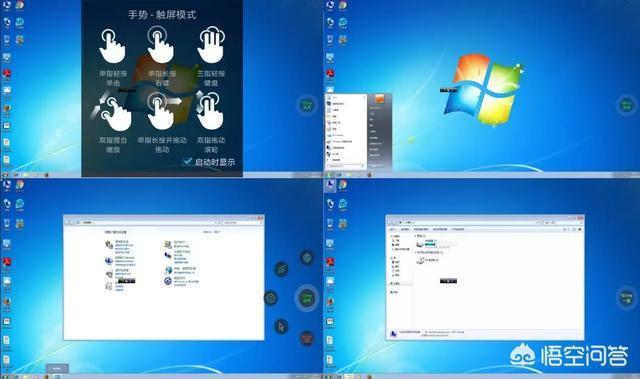Tap the fullscreen expand icon in radial menu
Viewport: 640px width, 379px height.
point(282,269)
